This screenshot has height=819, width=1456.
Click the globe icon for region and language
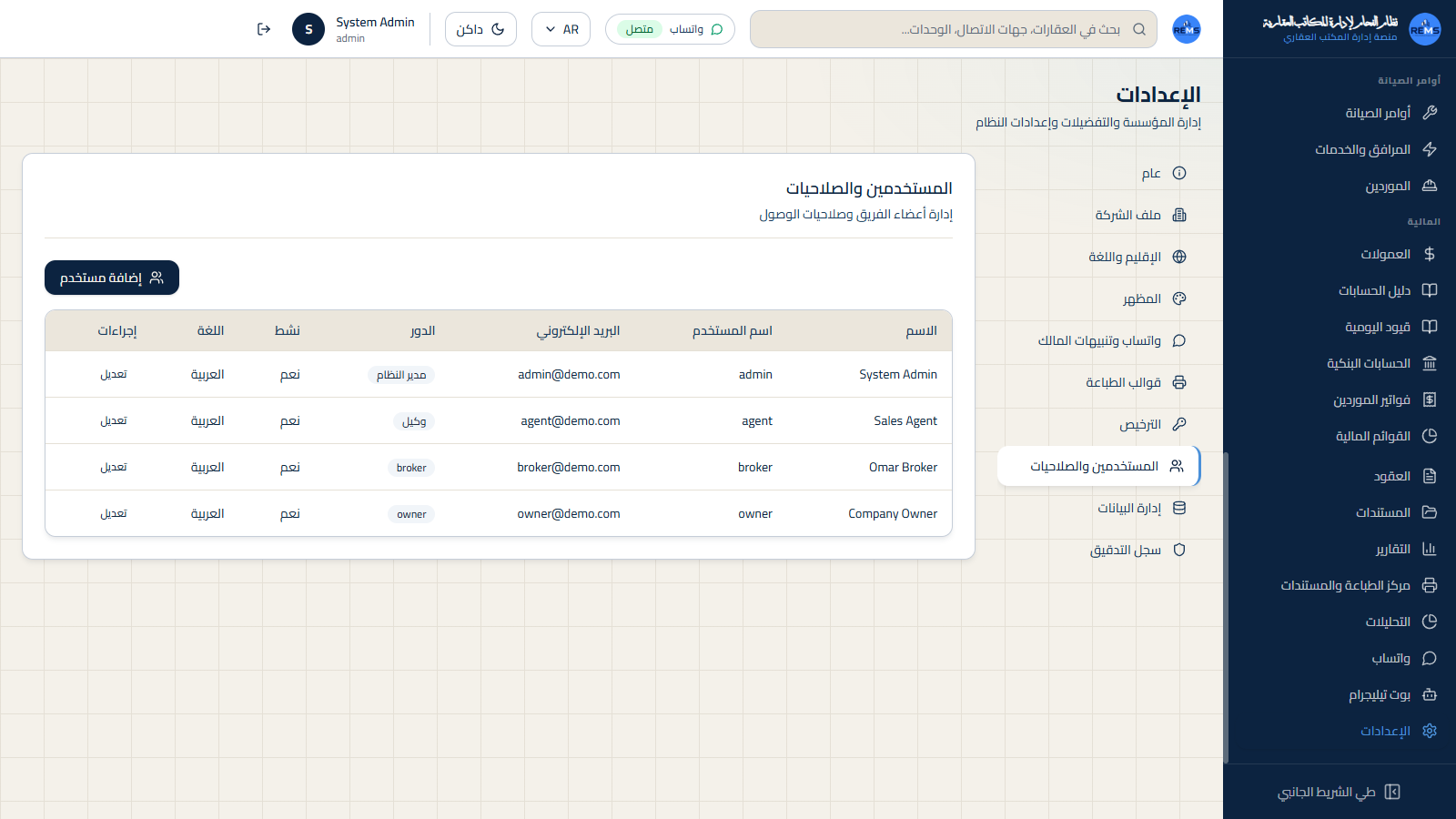coord(1179,257)
